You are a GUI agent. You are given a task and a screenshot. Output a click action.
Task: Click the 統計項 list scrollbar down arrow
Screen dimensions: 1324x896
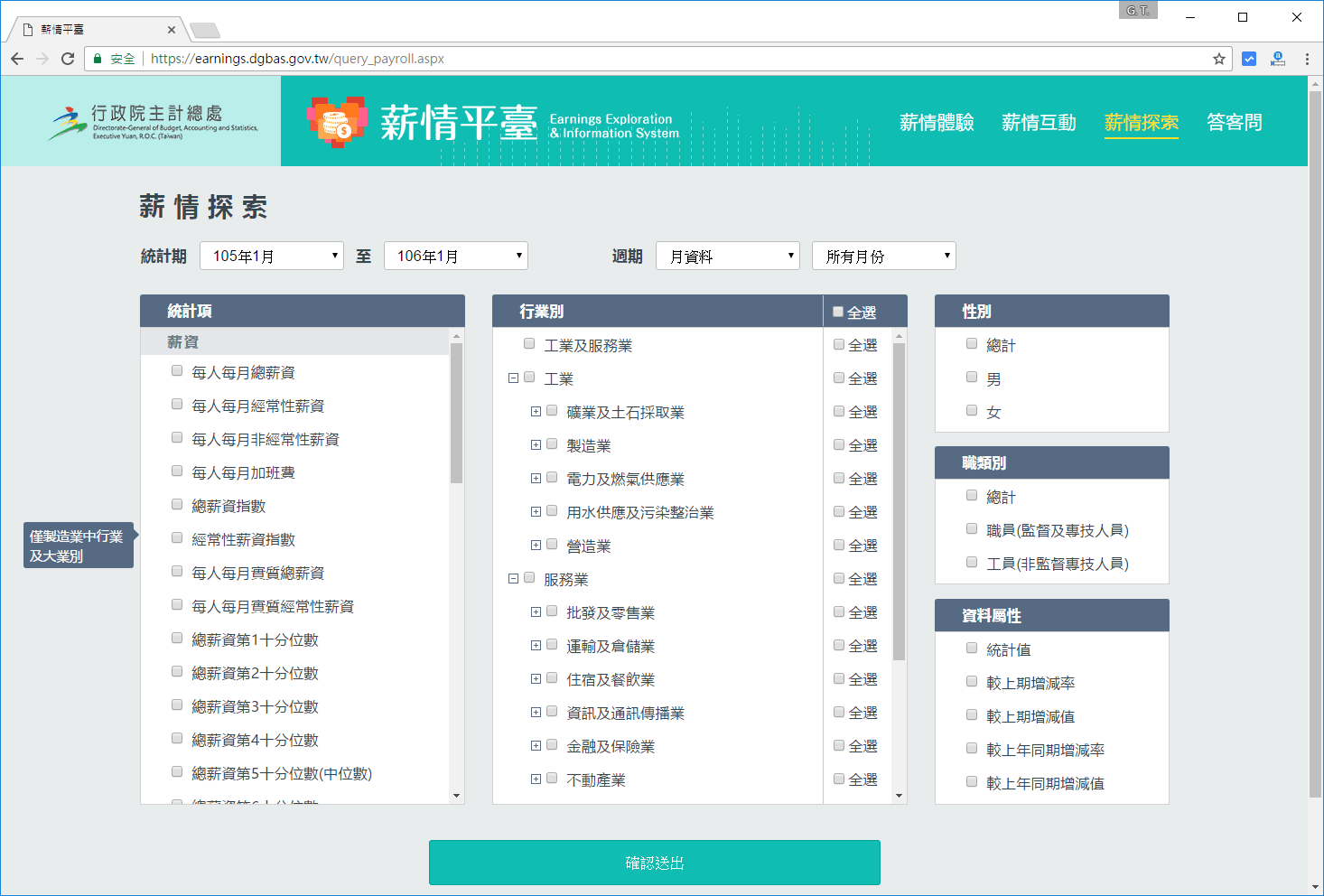pos(456,796)
